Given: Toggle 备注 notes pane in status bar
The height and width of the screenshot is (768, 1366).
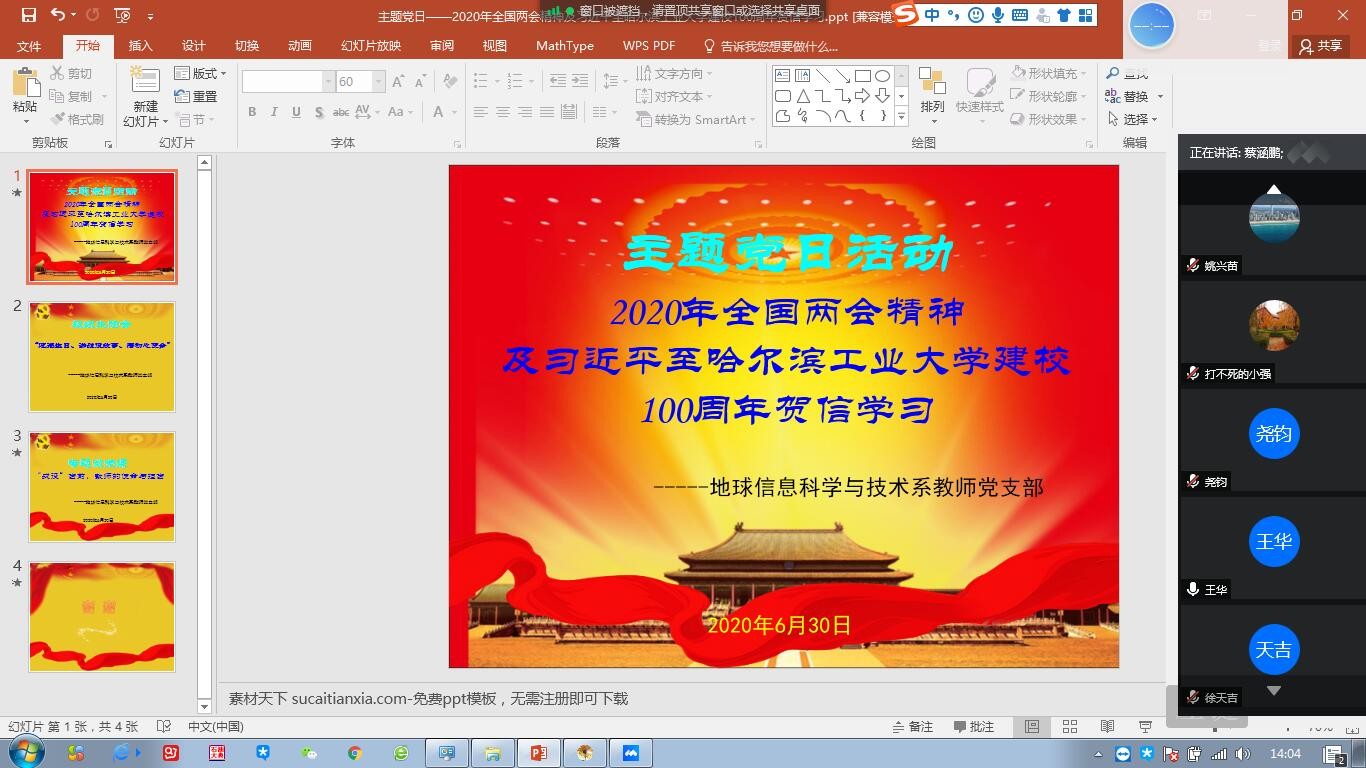Looking at the screenshot, I should pos(912,727).
